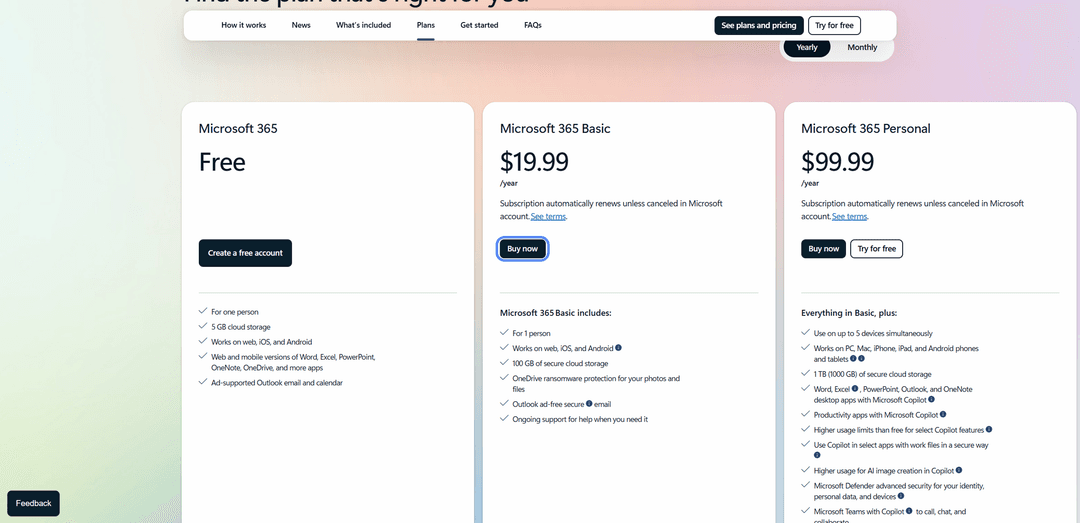The height and width of the screenshot is (523, 1080).
Task: Click info icon beside 'Microsoft Teams with Copilot'
Action: [x=909, y=511]
